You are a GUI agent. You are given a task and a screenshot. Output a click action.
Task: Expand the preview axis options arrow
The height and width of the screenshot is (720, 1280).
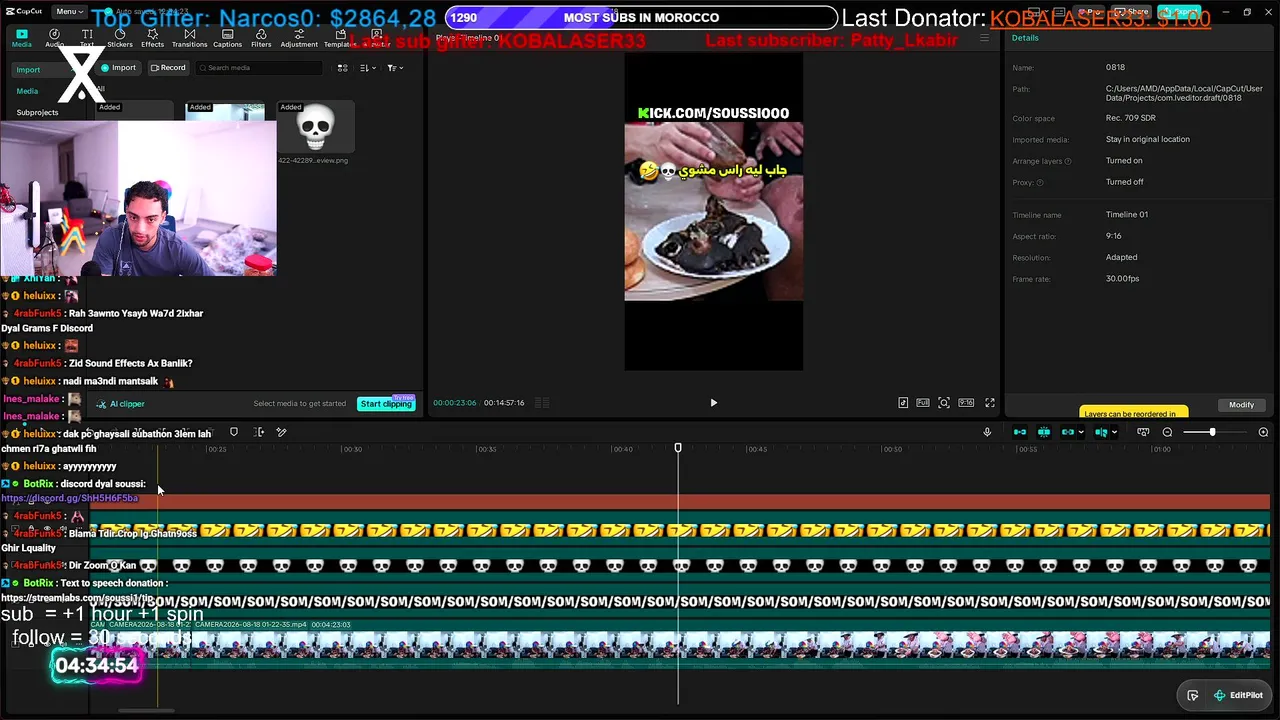[x=1115, y=433]
